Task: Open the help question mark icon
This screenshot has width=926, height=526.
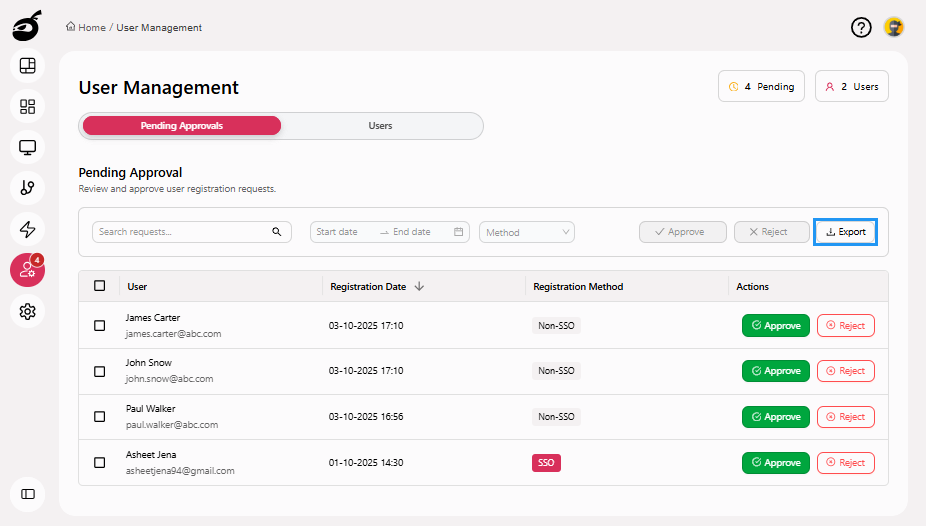Action: pos(861,27)
